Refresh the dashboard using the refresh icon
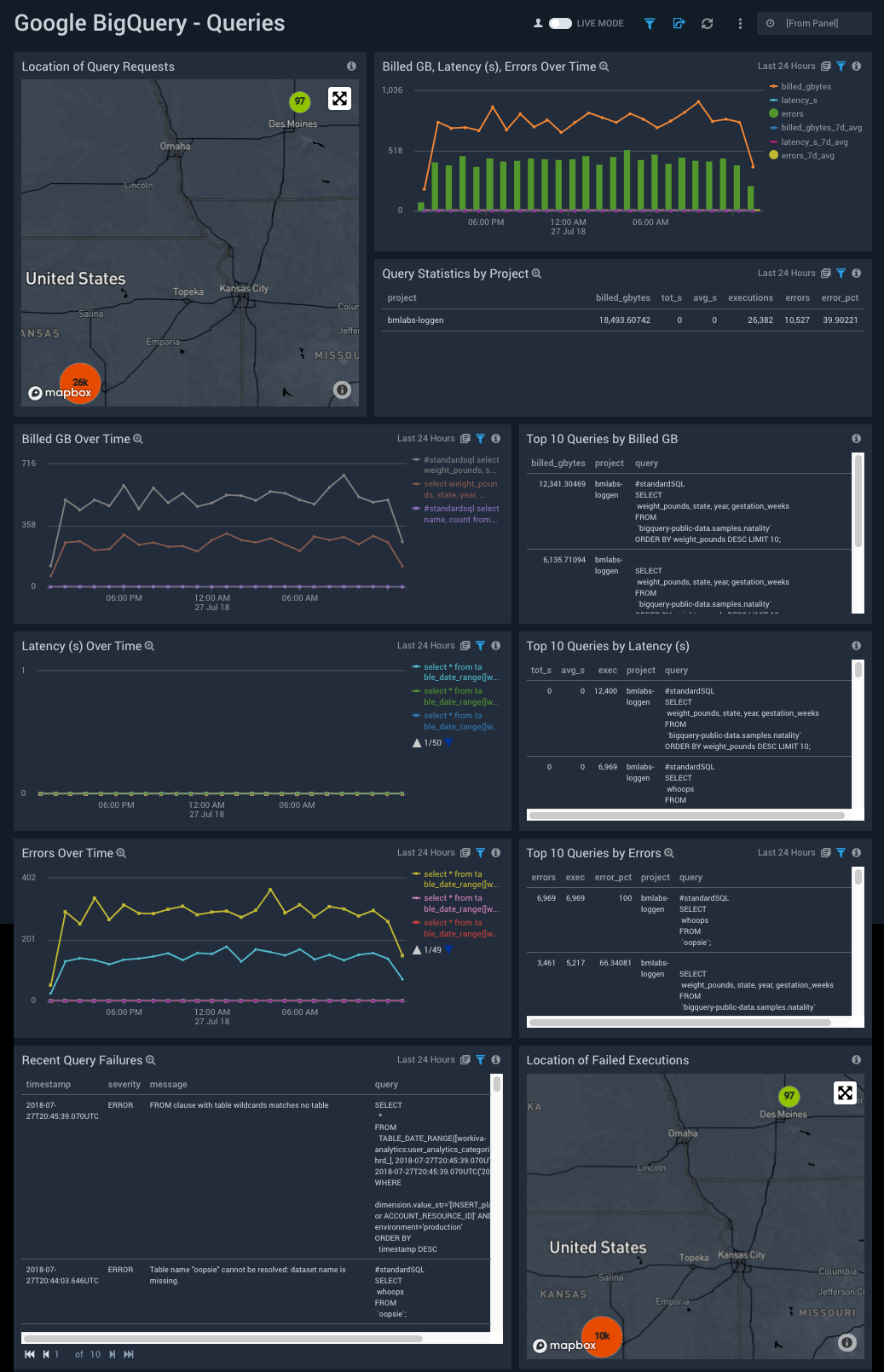884x1372 pixels. (707, 24)
